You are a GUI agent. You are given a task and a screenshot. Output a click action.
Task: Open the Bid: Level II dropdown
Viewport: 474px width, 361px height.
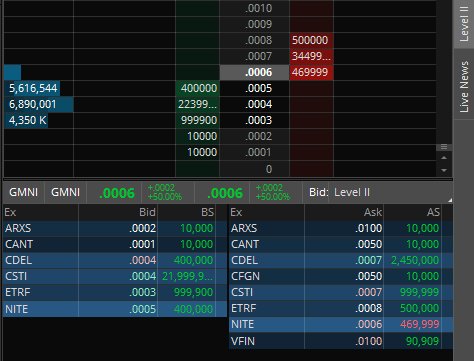tap(377, 192)
